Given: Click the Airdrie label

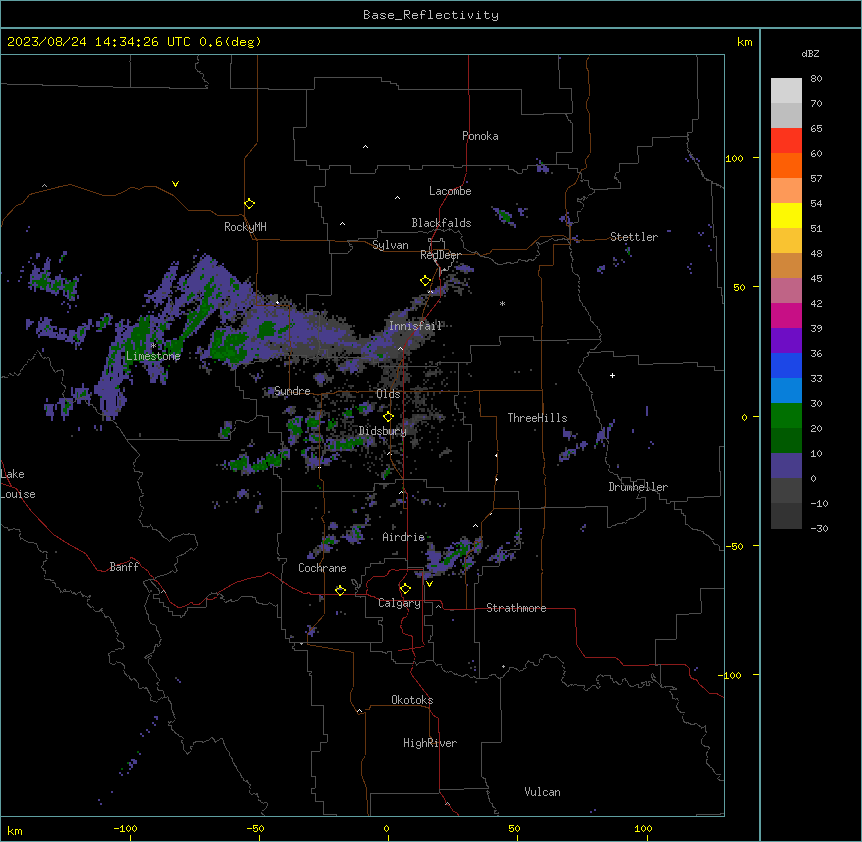Looking at the screenshot, I should point(403,537).
